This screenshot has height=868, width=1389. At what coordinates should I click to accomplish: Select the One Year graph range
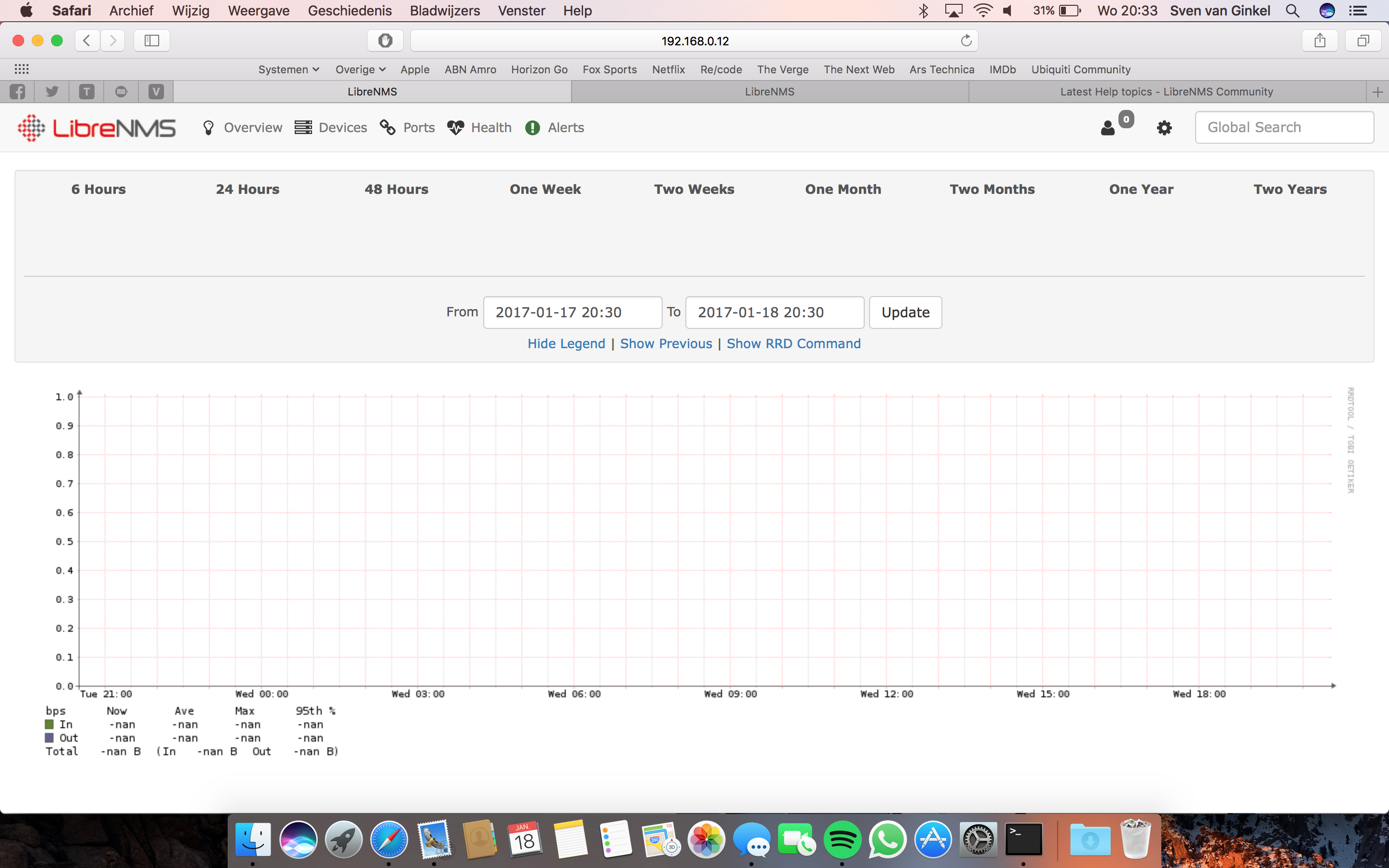point(1141,190)
